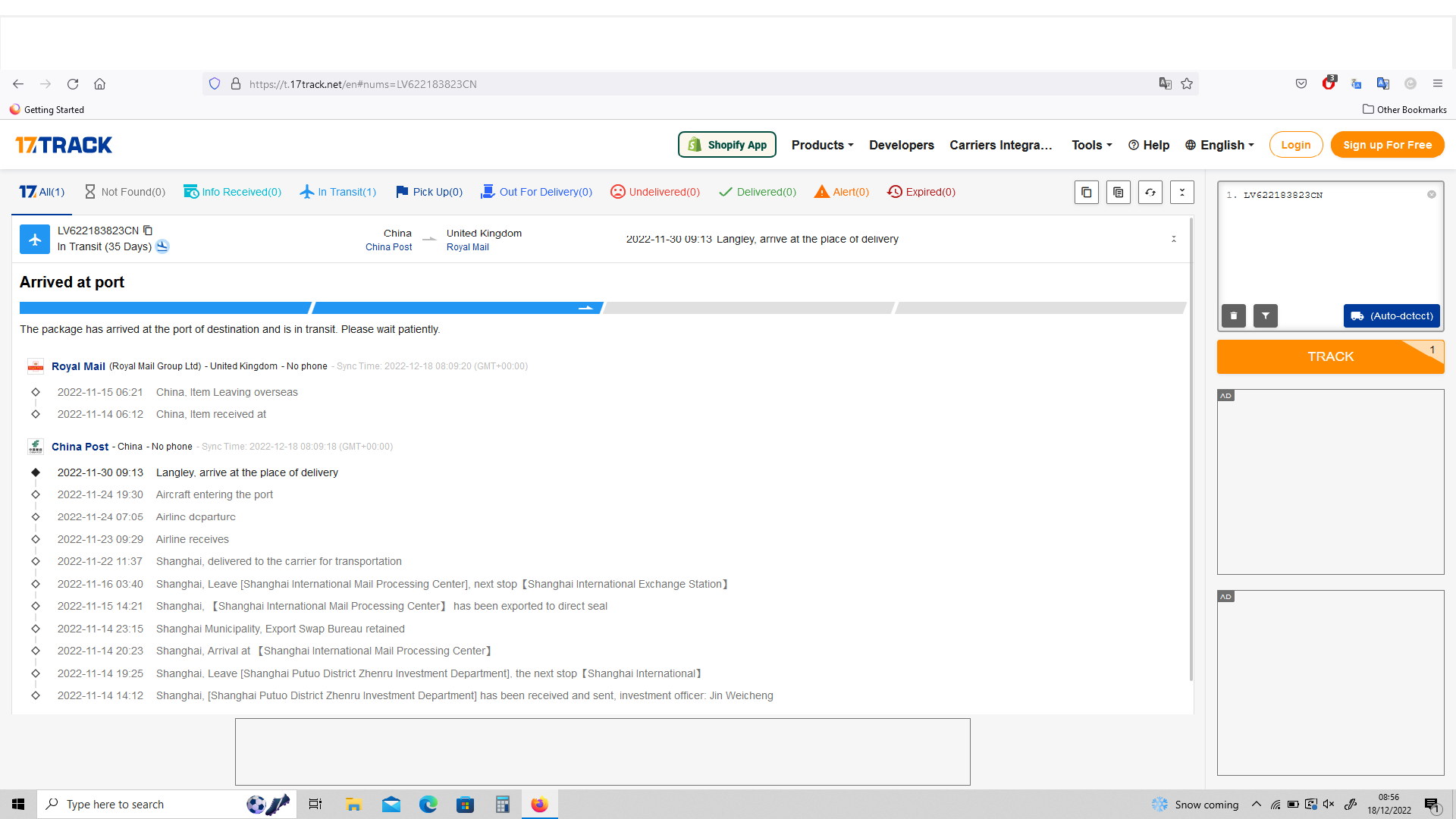Open the Firefox application menu
The width and height of the screenshot is (1456, 819).
click(1437, 84)
